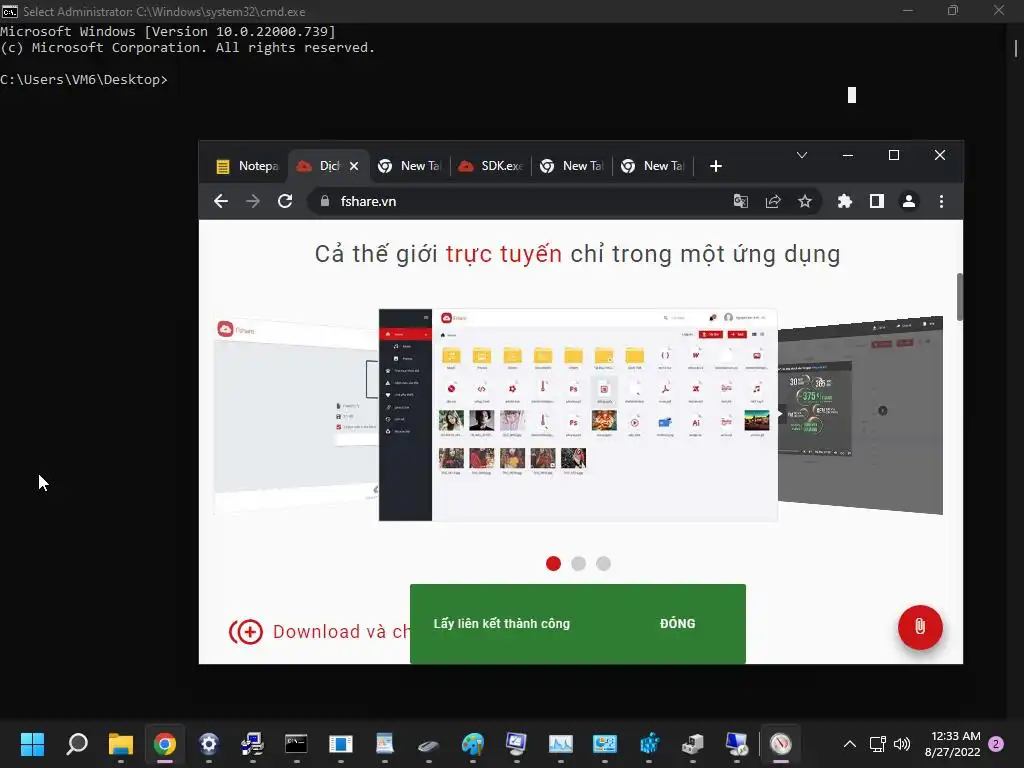This screenshot has width=1024, height=768.
Task: Switch to the third New Tab
Action: click(652, 166)
